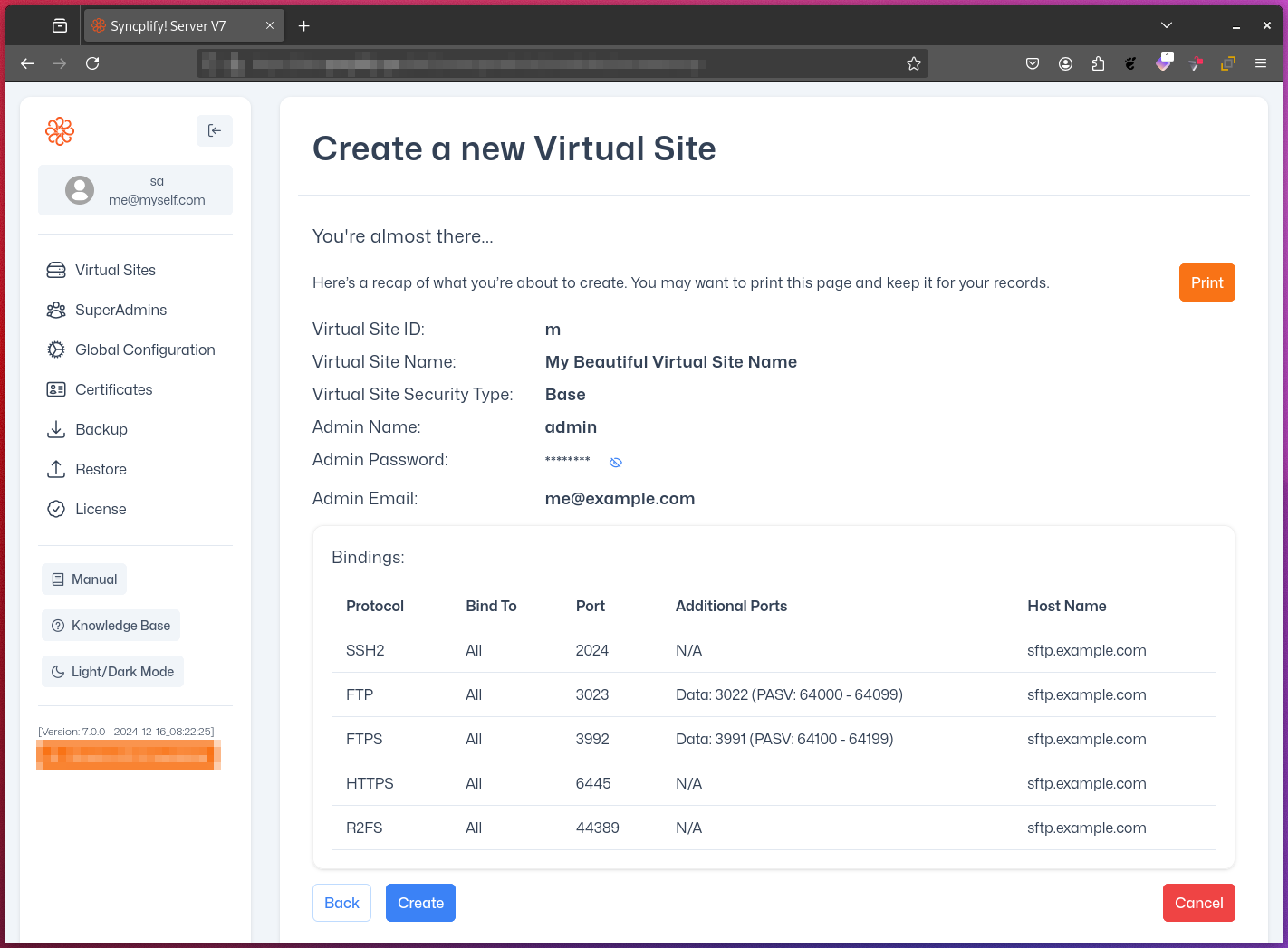
Task: Click inside the address bar
Action: (x=562, y=63)
